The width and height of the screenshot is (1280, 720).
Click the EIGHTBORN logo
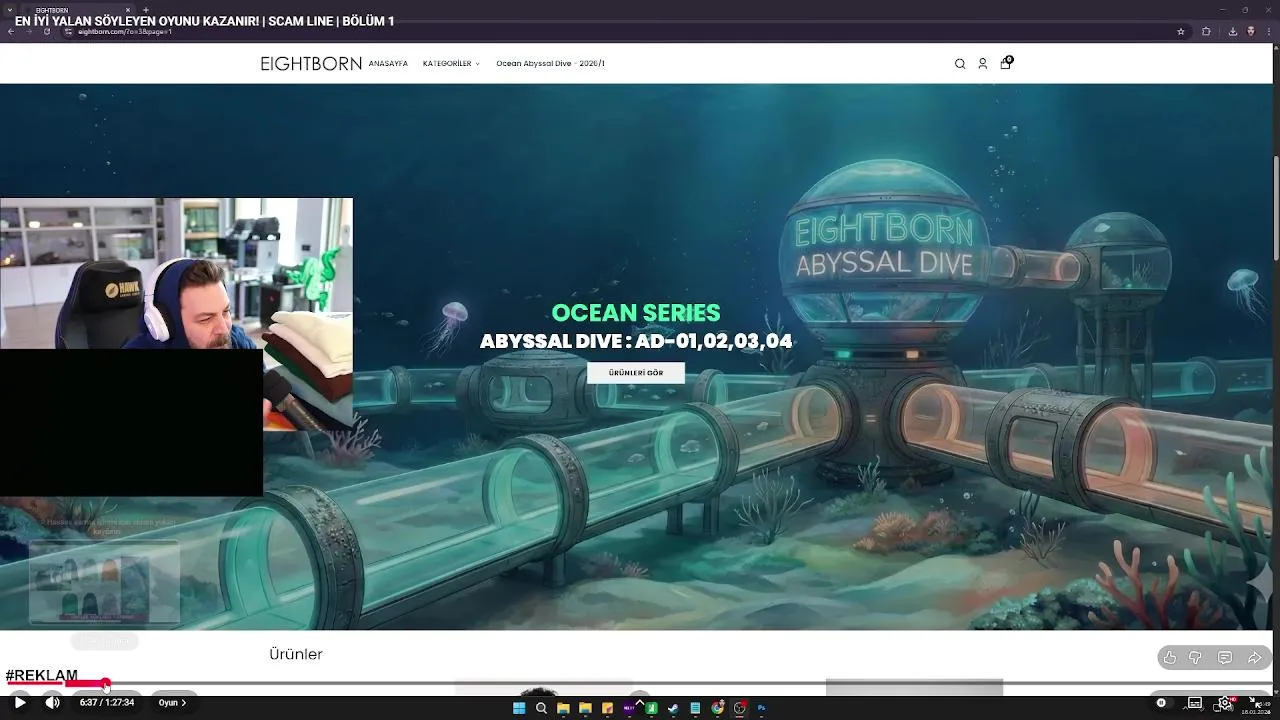pyautogui.click(x=311, y=64)
